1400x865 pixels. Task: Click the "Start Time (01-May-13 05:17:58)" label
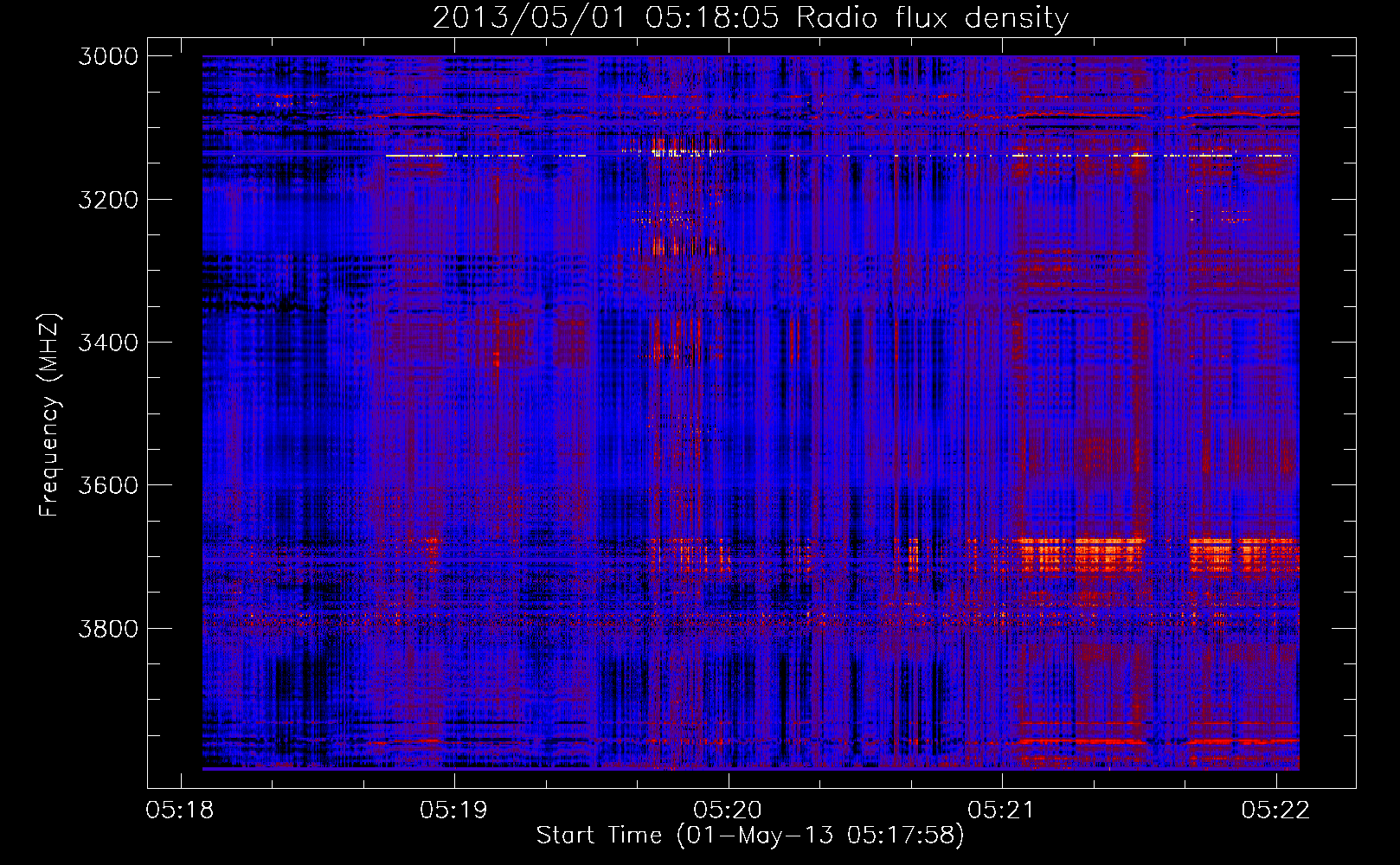click(x=750, y=836)
